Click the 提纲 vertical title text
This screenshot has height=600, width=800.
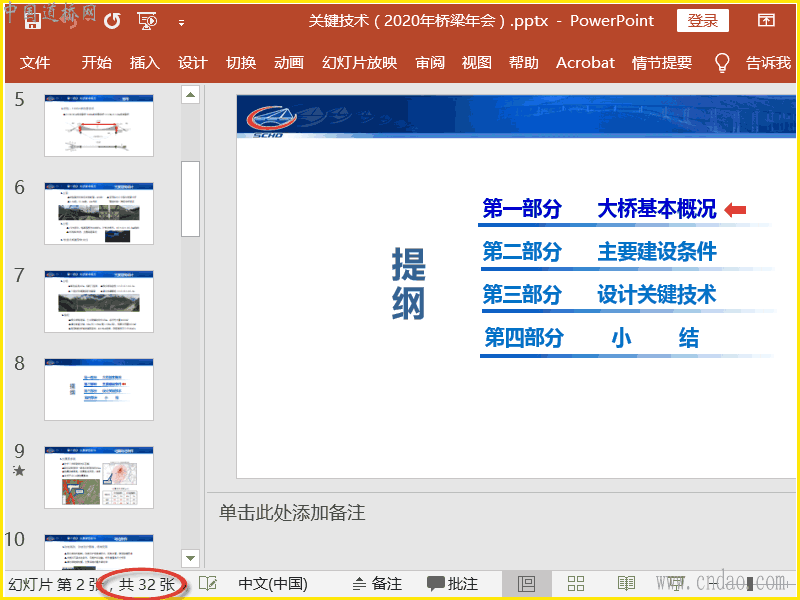click(408, 284)
